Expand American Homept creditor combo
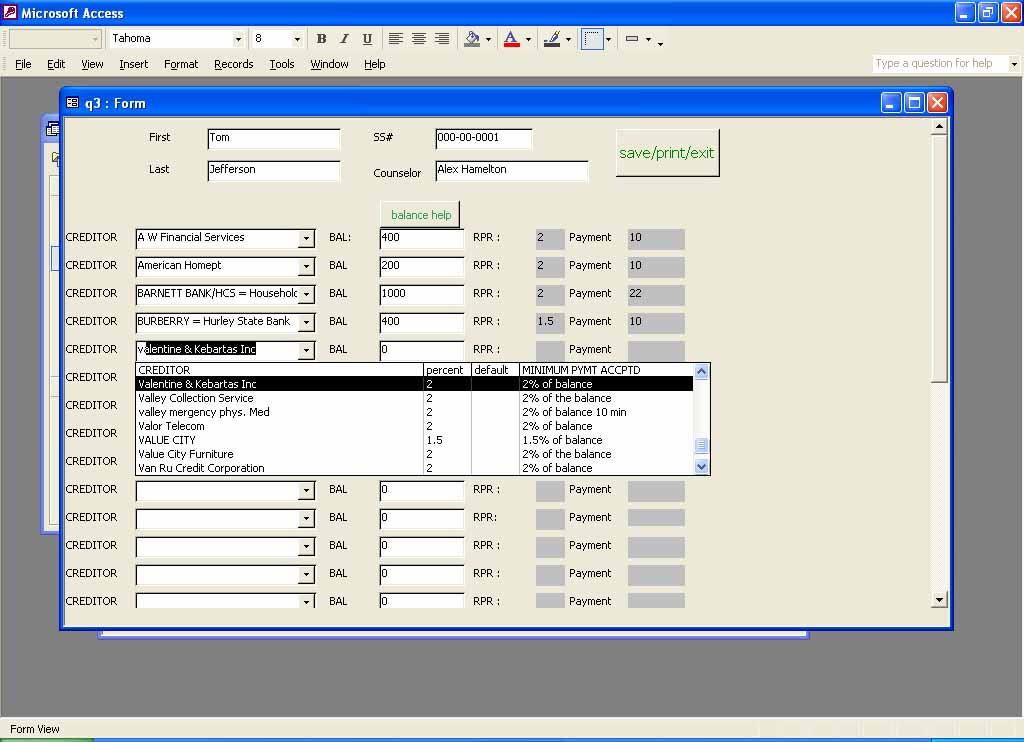This screenshot has height=742, width=1024. pyautogui.click(x=306, y=266)
